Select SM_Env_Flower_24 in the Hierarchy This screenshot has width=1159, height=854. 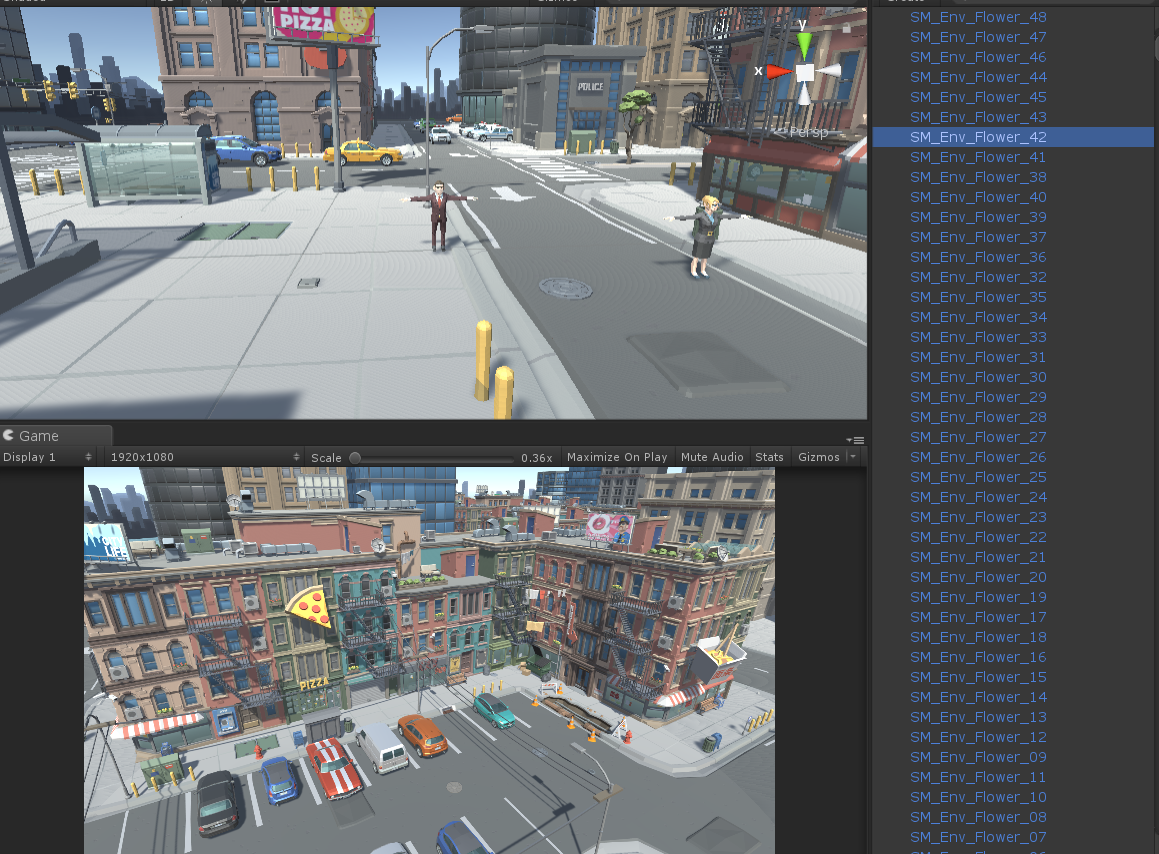click(x=1013, y=496)
